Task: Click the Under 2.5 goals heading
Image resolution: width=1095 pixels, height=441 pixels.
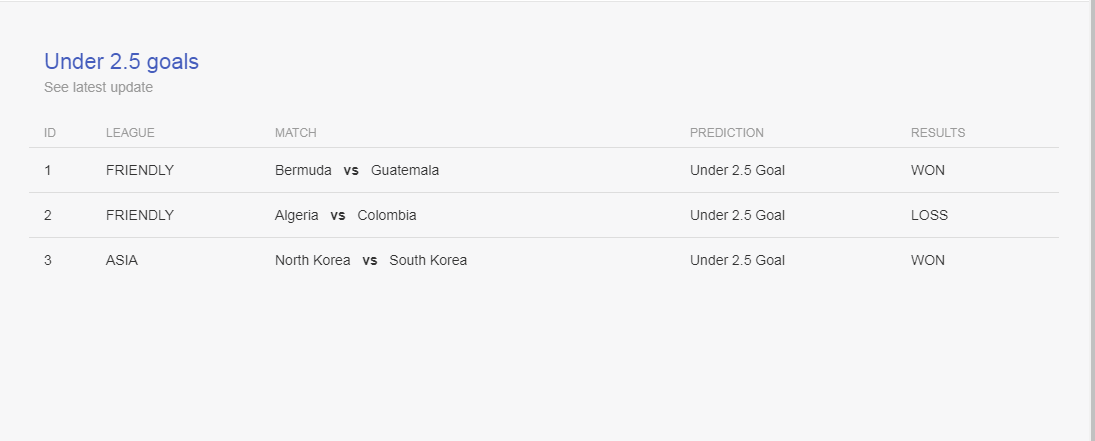Action: (x=122, y=62)
